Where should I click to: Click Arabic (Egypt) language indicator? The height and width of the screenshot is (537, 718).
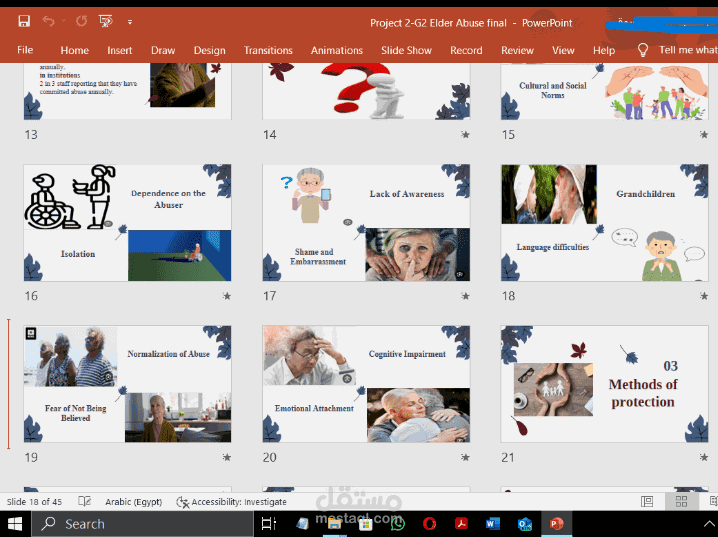pos(133,502)
